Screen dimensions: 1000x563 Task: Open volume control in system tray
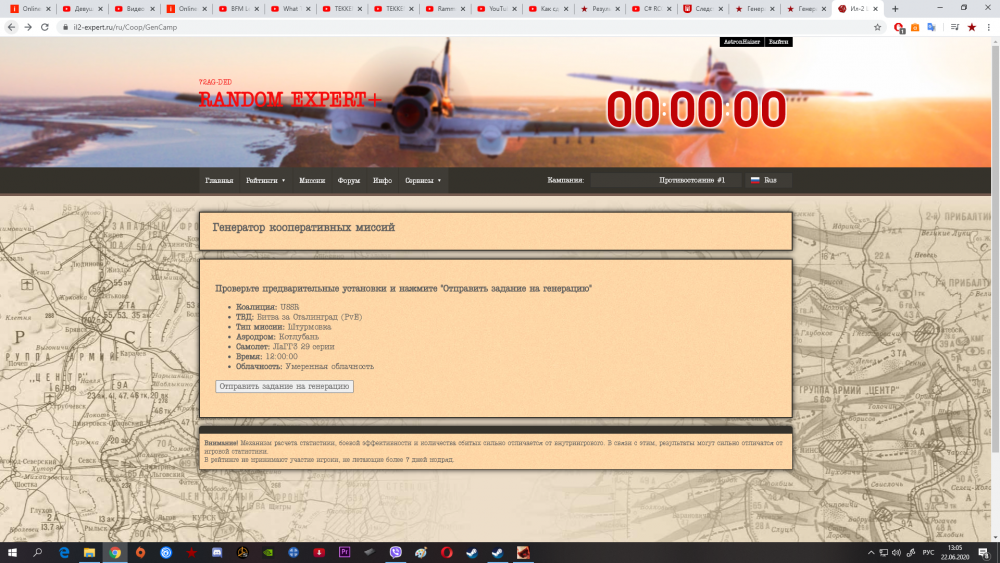tap(897, 553)
